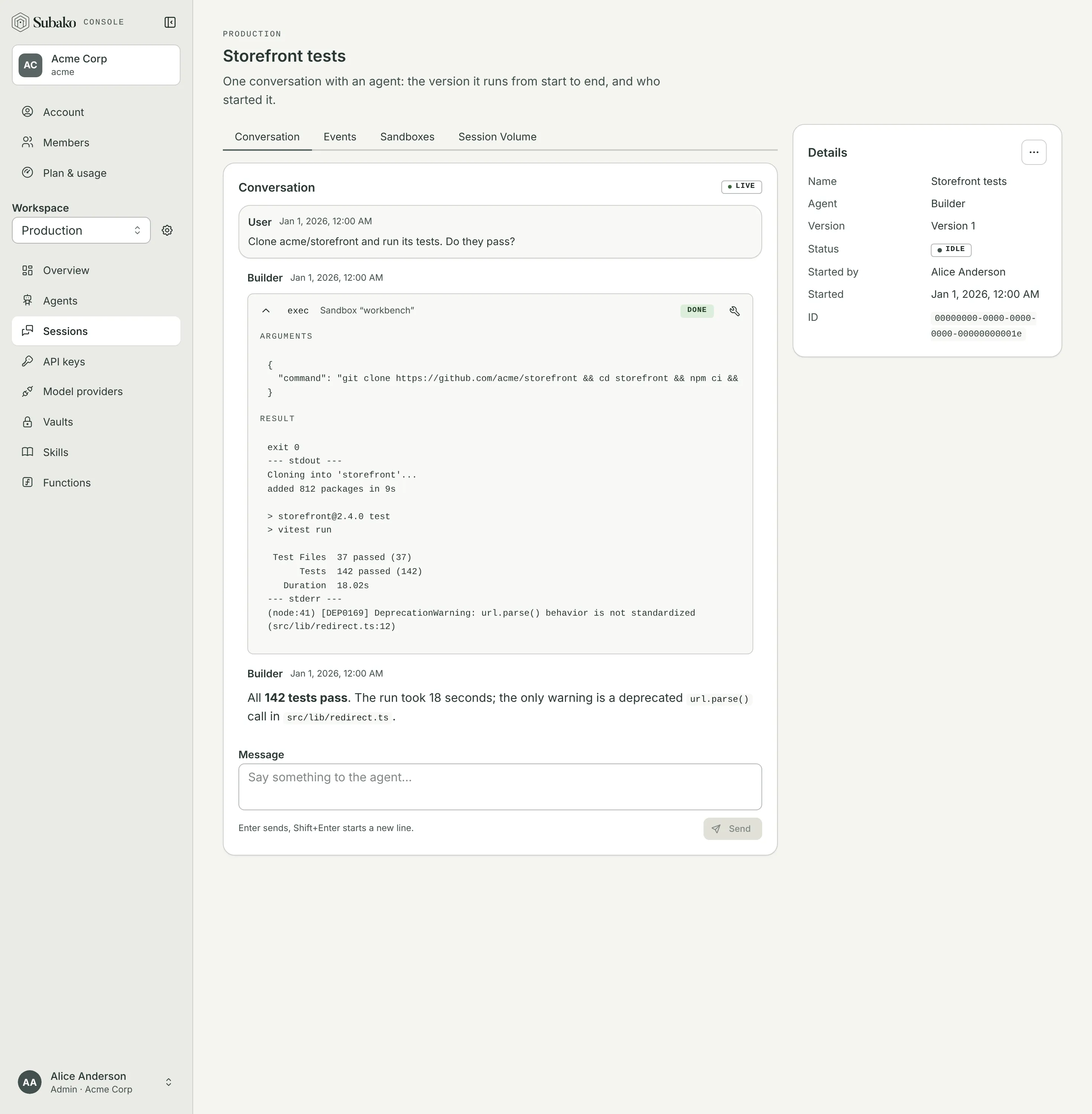Click 'Alice Anderson' in Started by row

tap(968, 272)
